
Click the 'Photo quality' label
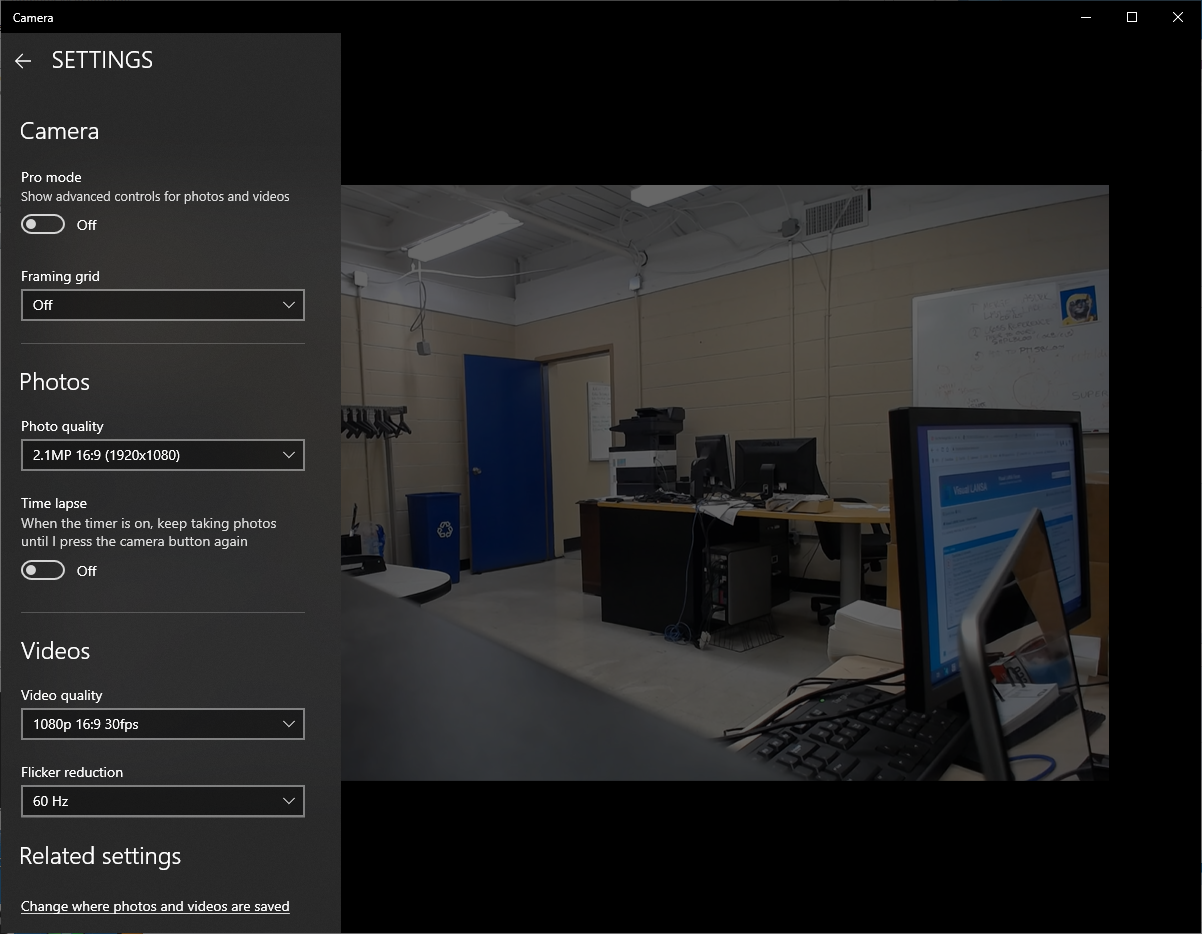pos(62,426)
